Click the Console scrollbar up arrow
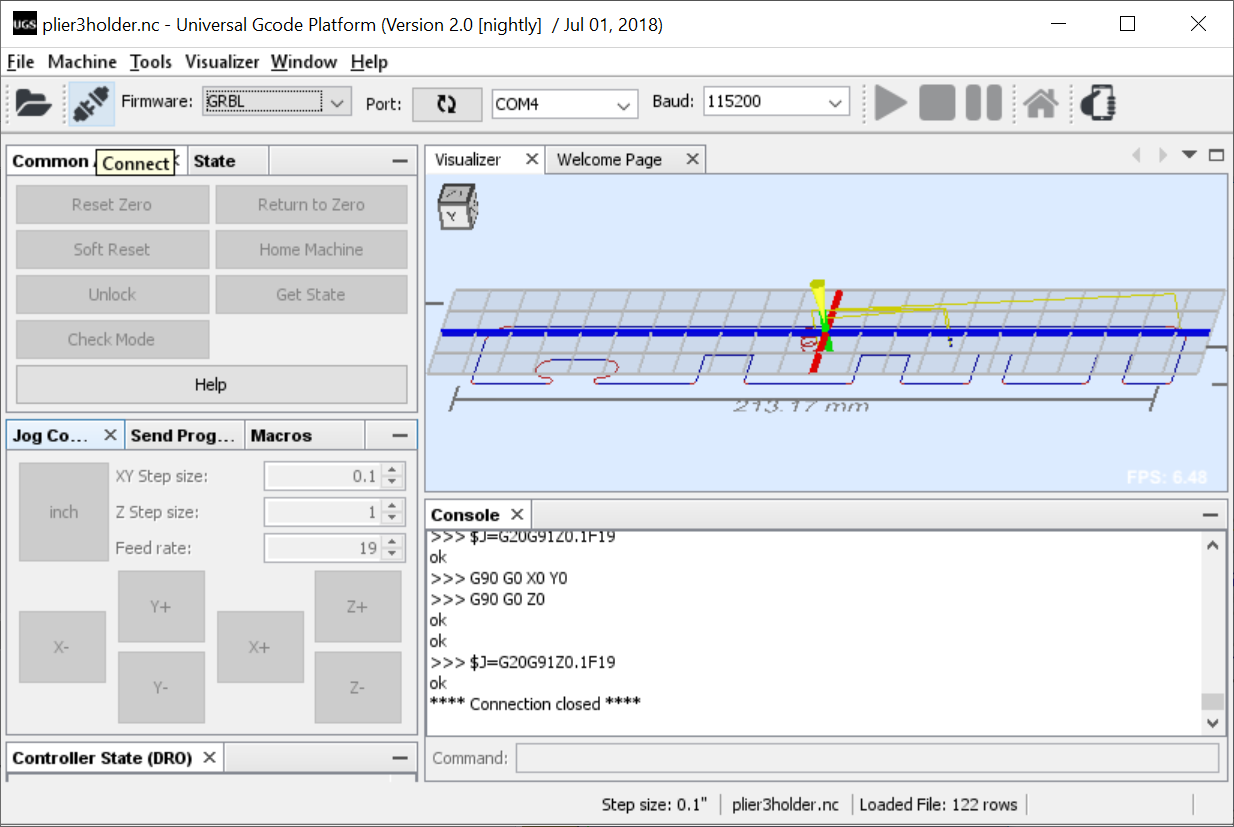This screenshot has width=1234, height=827. coord(1213,545)
